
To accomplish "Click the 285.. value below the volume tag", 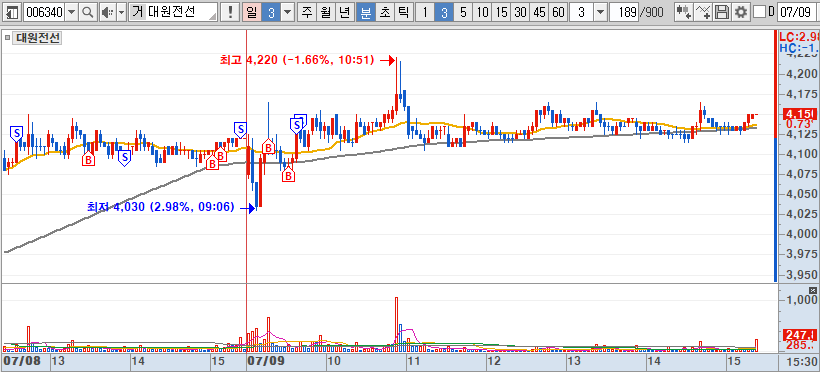I will click(799, 345).
